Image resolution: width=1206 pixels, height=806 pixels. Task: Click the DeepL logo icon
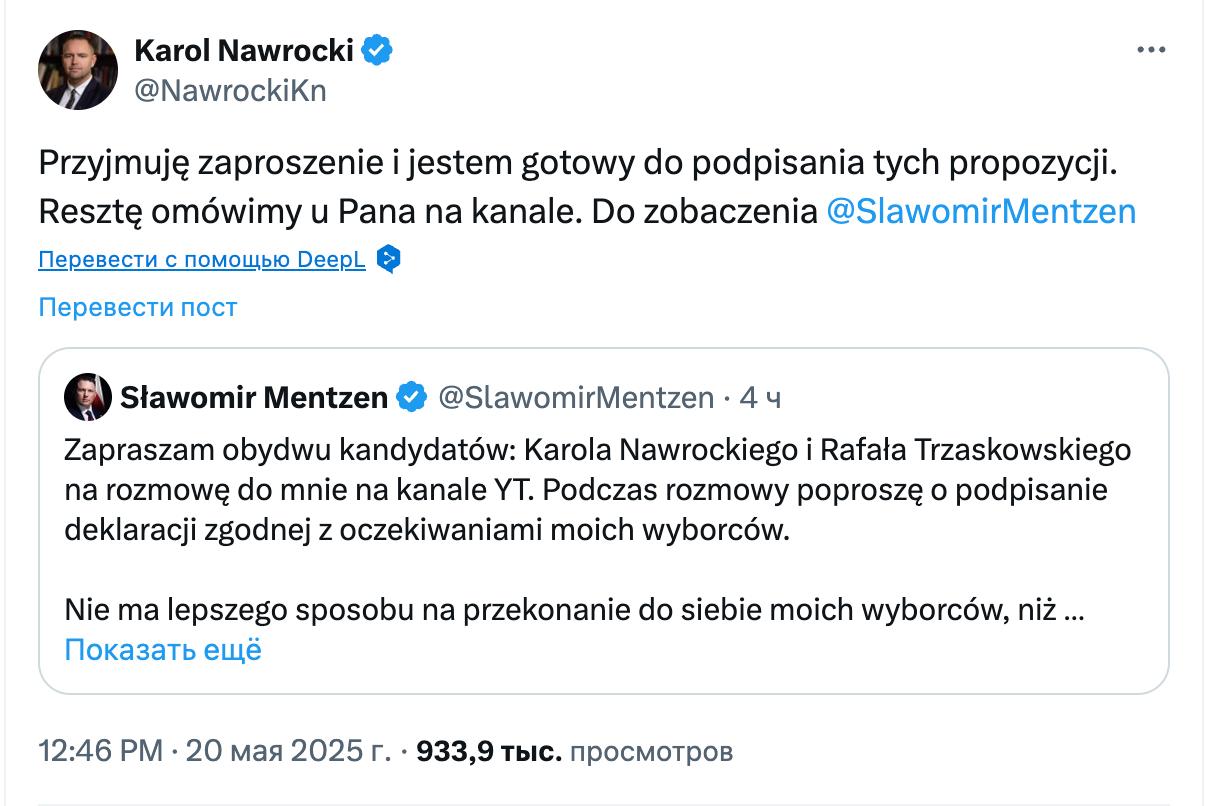(x=389, y=261)
